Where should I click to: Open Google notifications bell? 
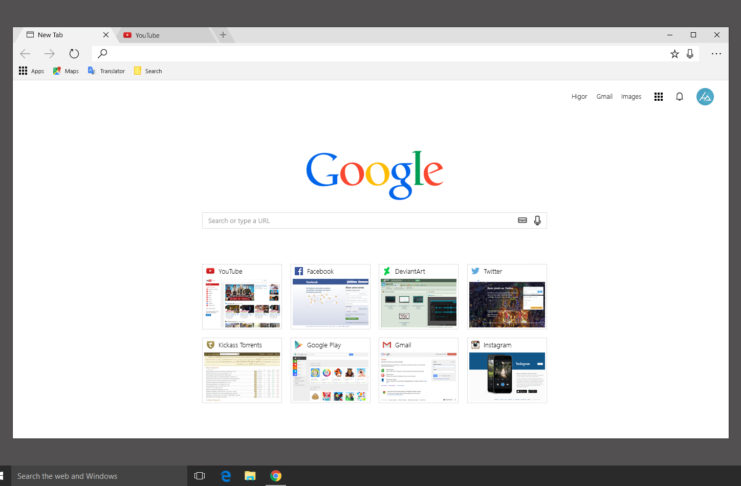680,97
